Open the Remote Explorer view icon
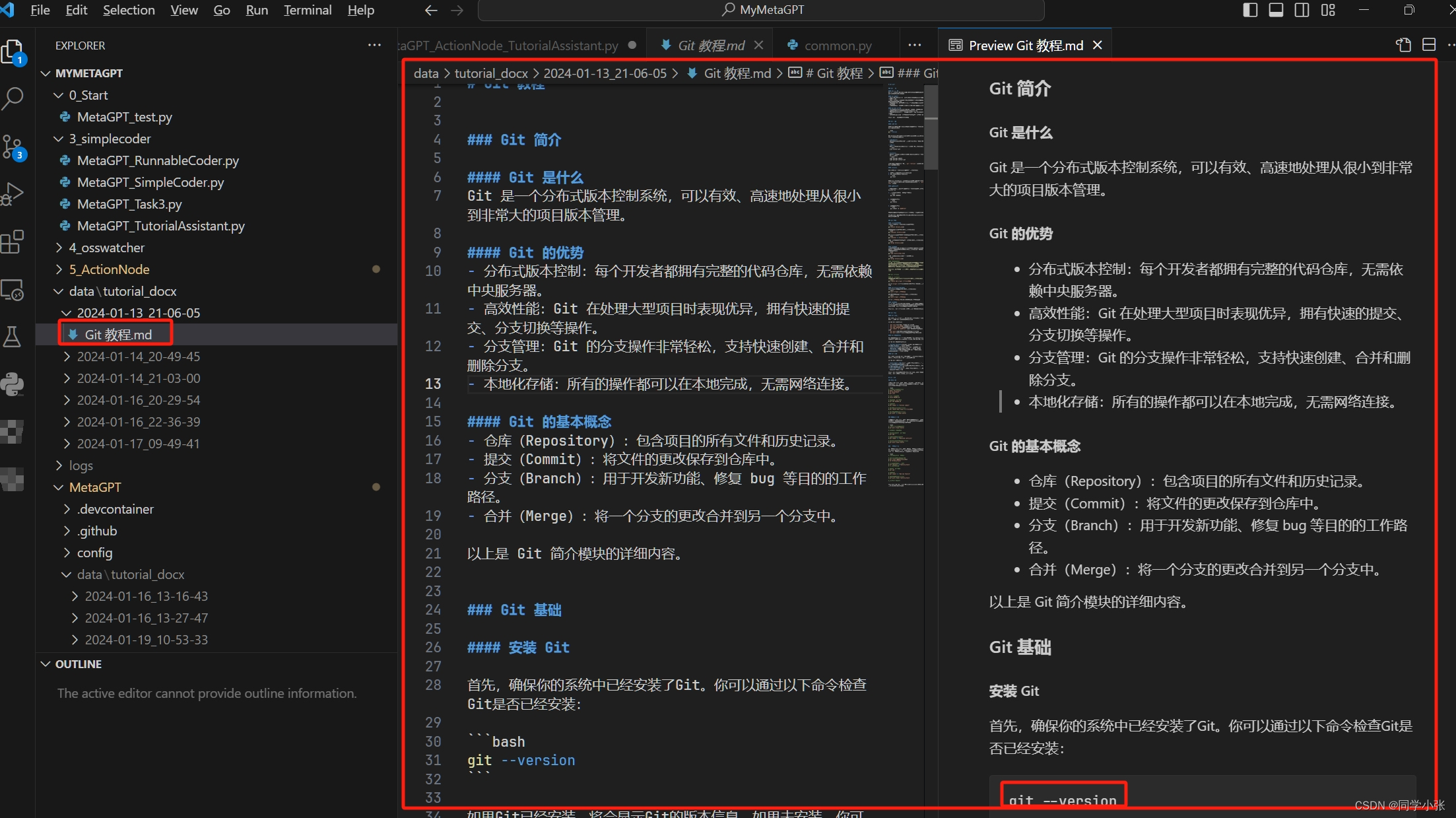The width and height of the screenshot is (1456, 818). 13,289
